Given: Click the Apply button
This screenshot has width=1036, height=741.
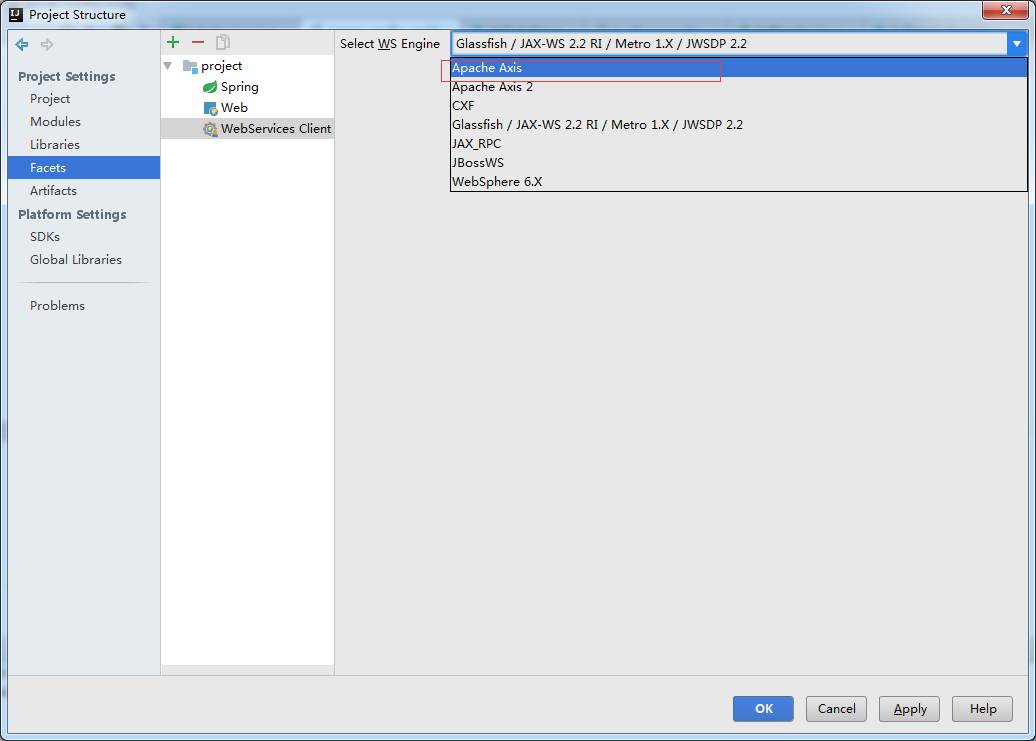Looking at the screenshot, I should [910, 709].
